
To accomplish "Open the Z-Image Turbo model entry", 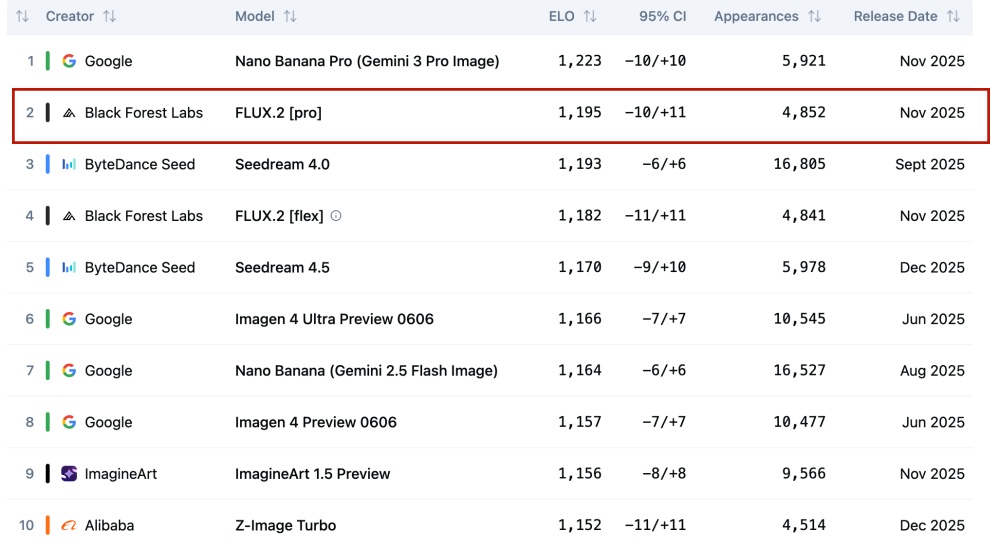I will (285, 526).
